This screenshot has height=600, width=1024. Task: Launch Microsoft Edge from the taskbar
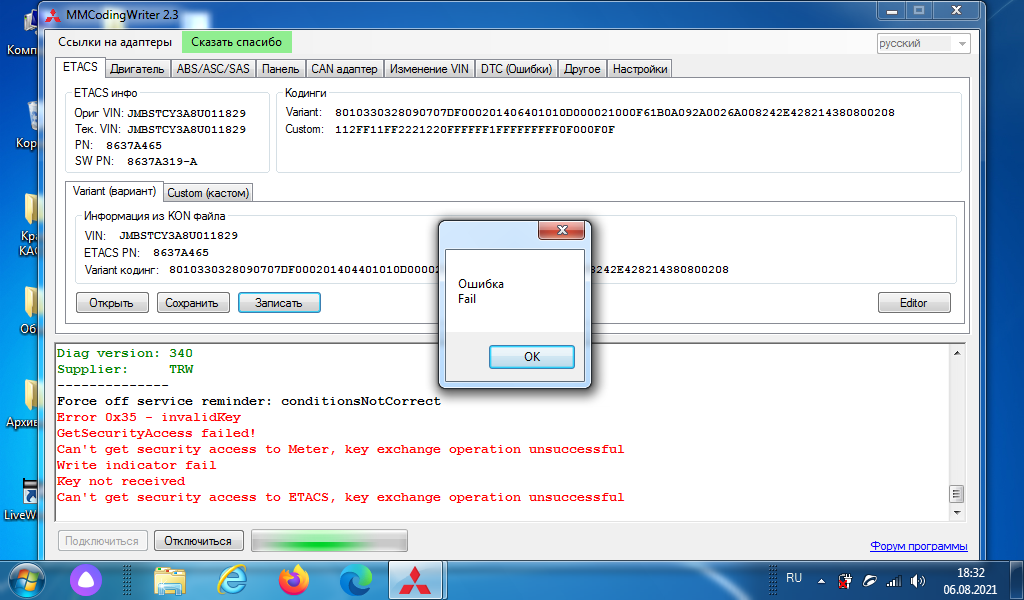point(356,580)
